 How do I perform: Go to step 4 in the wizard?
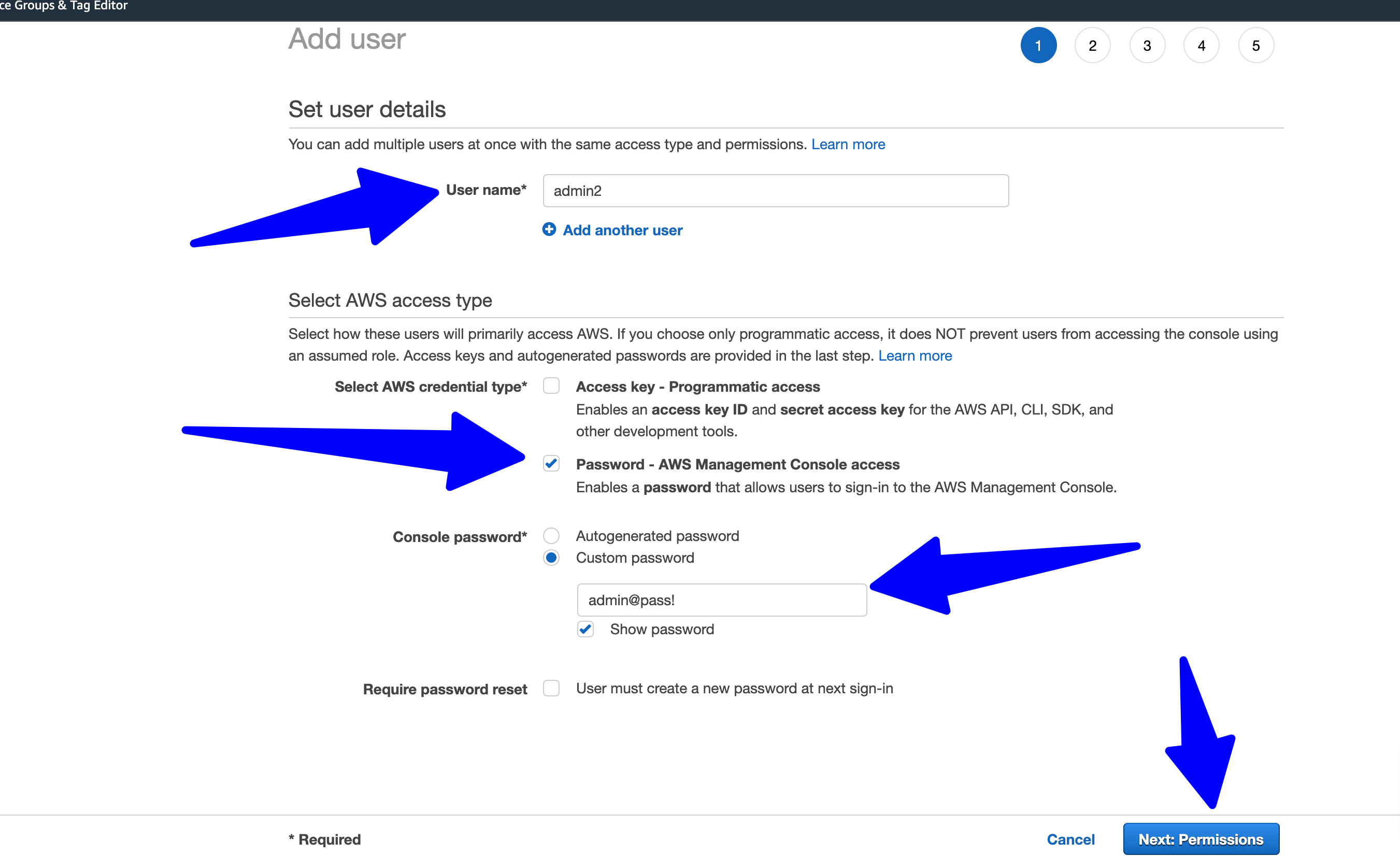(1201, 45)
